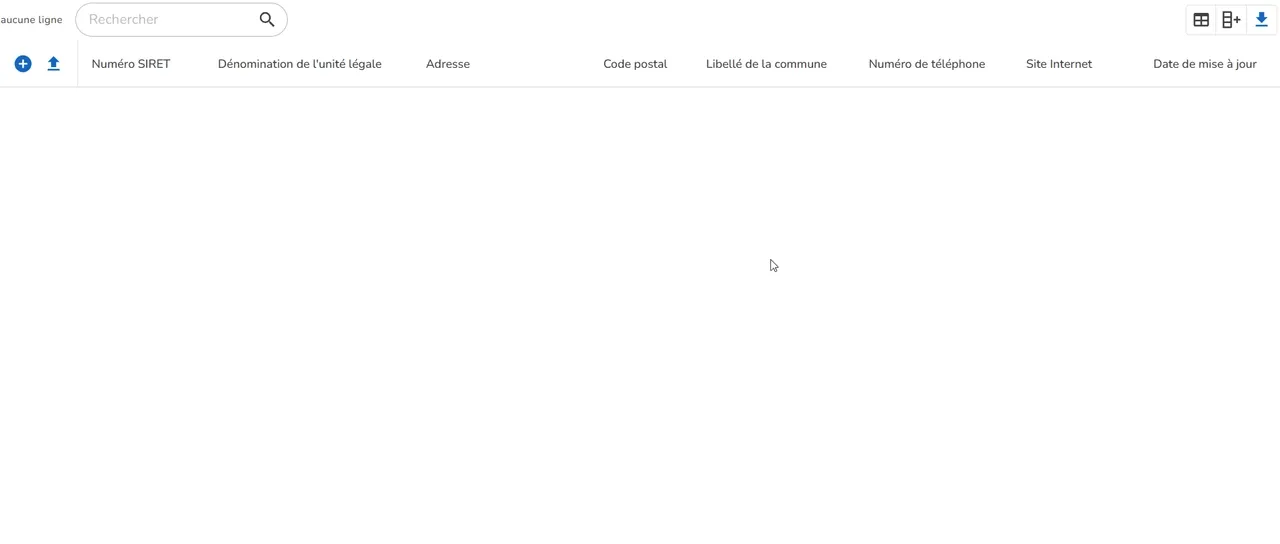Add a new row with the plus icon
The width and height of the screenshot is (1280, 544).
coord(23,64)
